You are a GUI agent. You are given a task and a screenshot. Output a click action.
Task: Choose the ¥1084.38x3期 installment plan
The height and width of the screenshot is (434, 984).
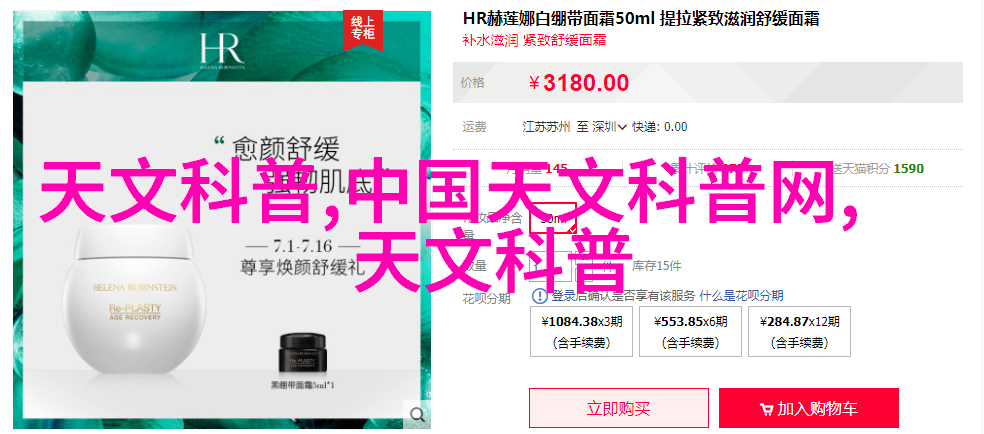point(581,332)
